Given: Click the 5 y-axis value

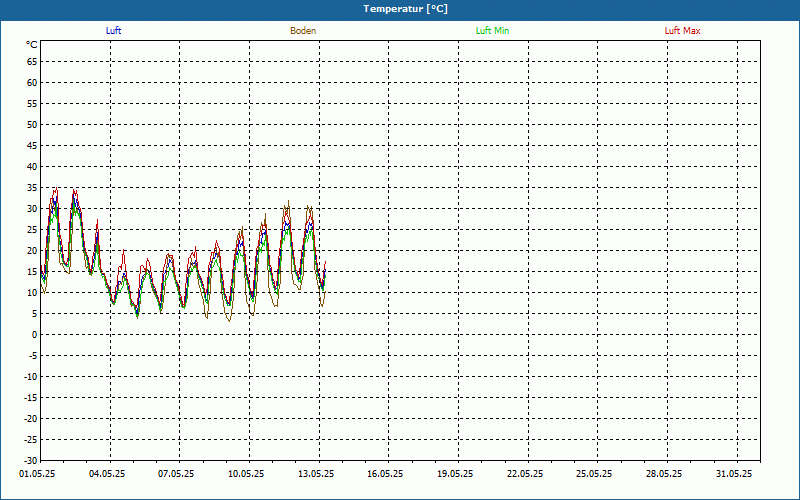Looking at the screenshot, I should [x=35, y=314].
